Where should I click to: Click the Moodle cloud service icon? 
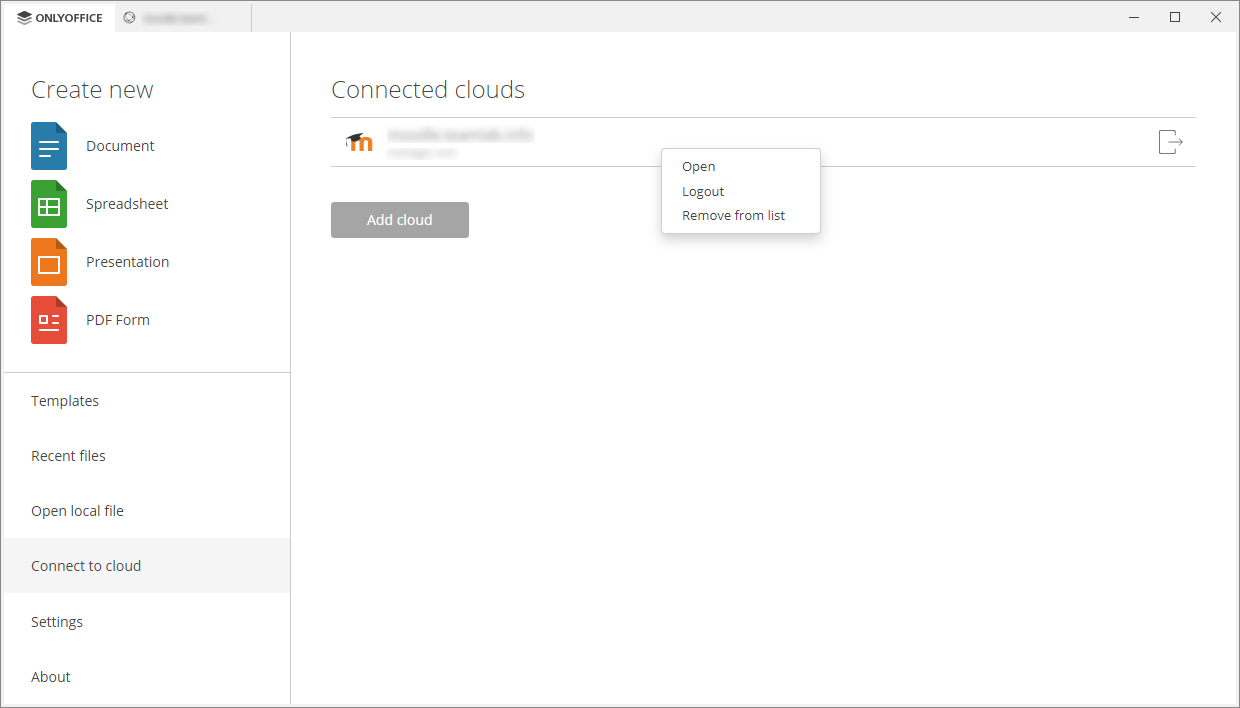point(359,141)
